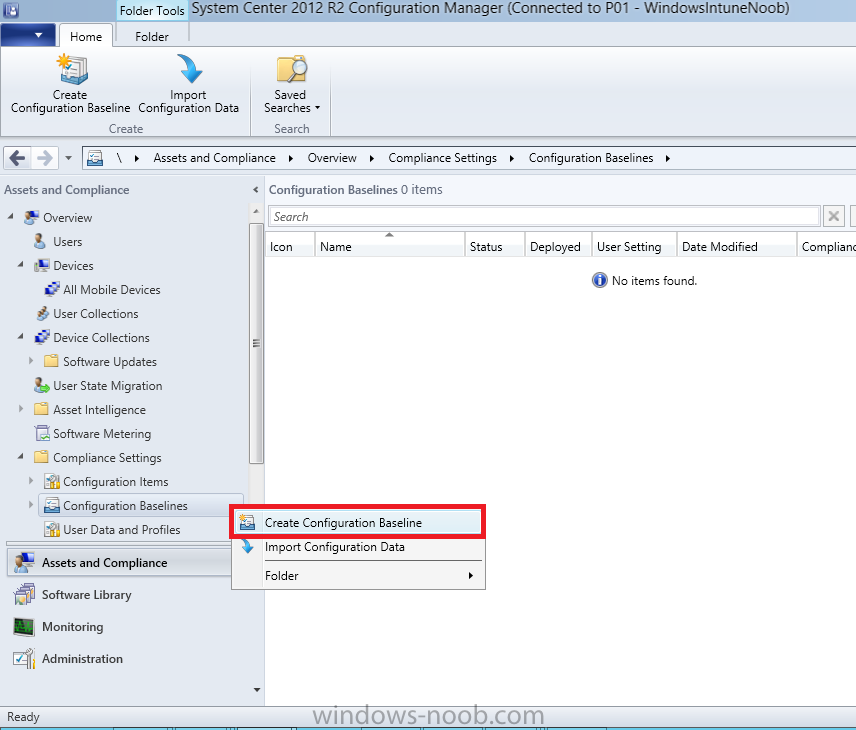The width and height of the screenshot is (856, 730).
Task: Click Configuration Items icon
Action: 52,482
